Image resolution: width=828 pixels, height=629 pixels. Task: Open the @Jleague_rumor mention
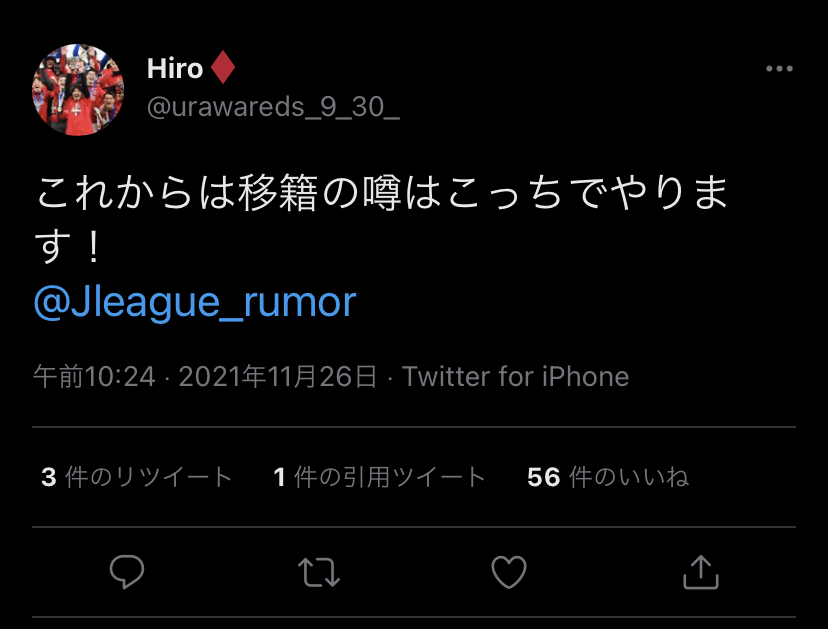point(195,302)
